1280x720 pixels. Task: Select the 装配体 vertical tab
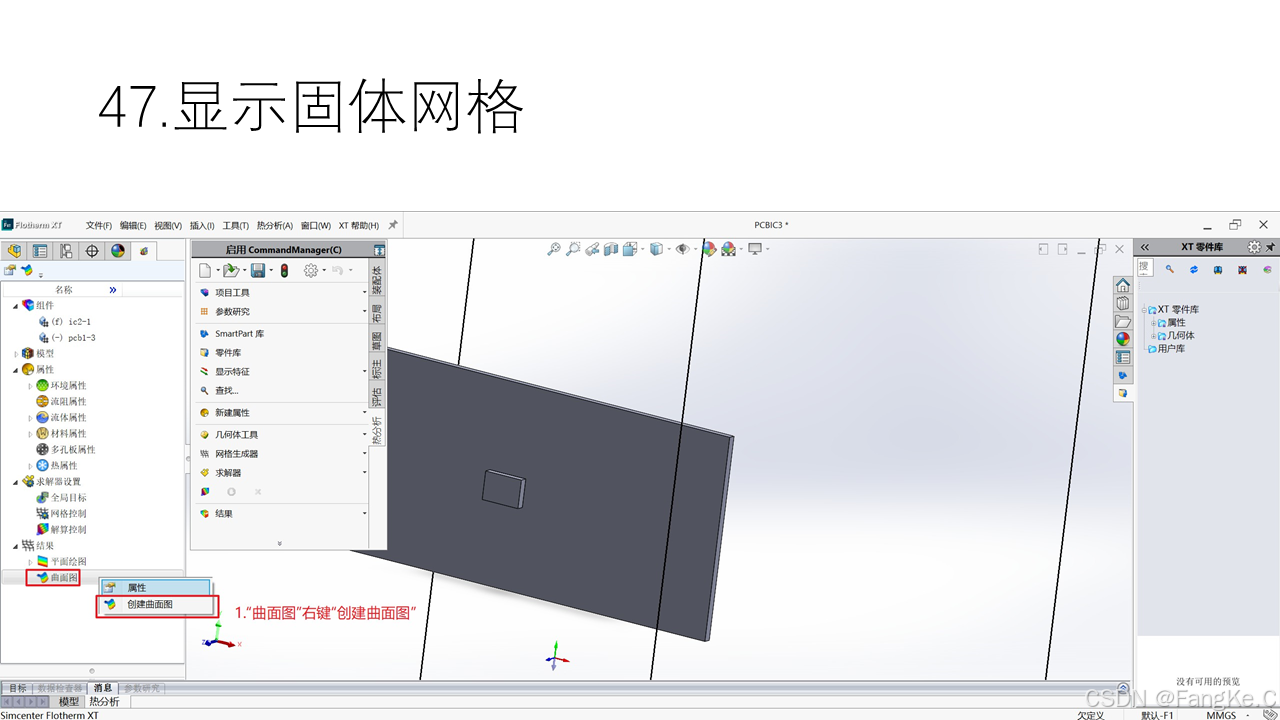coord(377,278)
